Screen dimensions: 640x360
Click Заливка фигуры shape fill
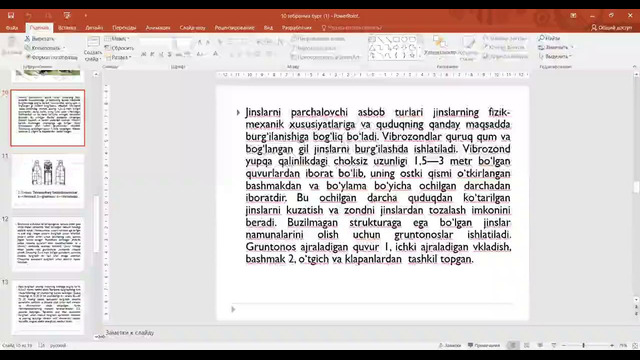[x=505, y=38]
